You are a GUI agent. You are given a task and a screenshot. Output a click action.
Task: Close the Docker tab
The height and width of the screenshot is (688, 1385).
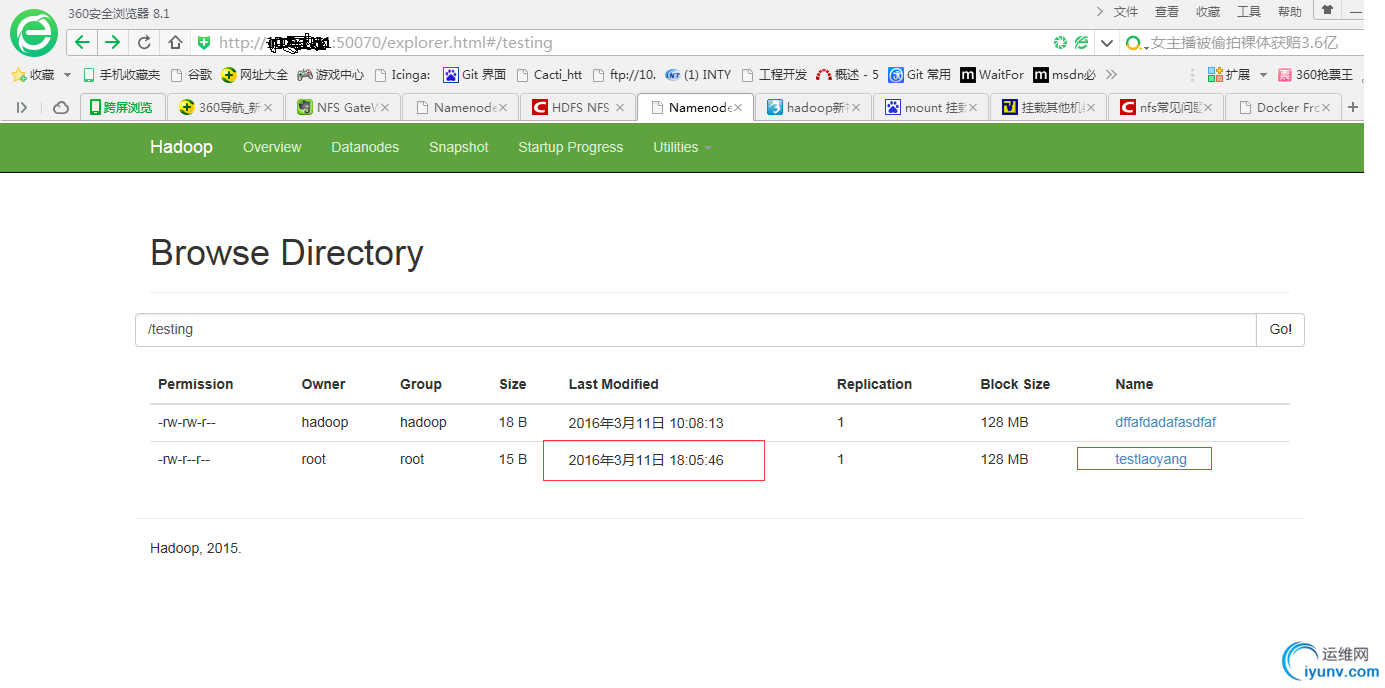click(x=1326, y=108)
